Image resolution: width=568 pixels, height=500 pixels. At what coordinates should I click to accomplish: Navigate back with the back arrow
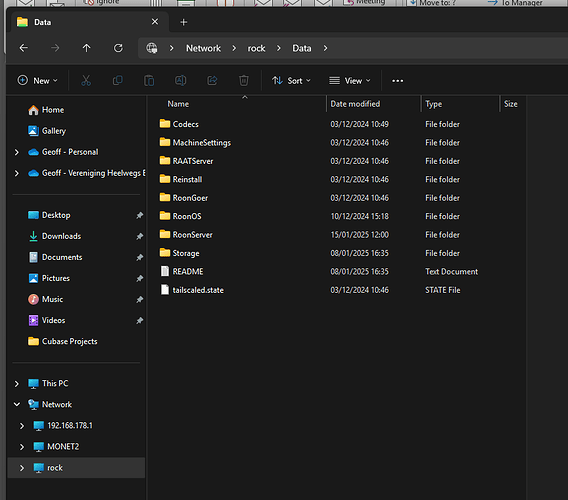24,48
